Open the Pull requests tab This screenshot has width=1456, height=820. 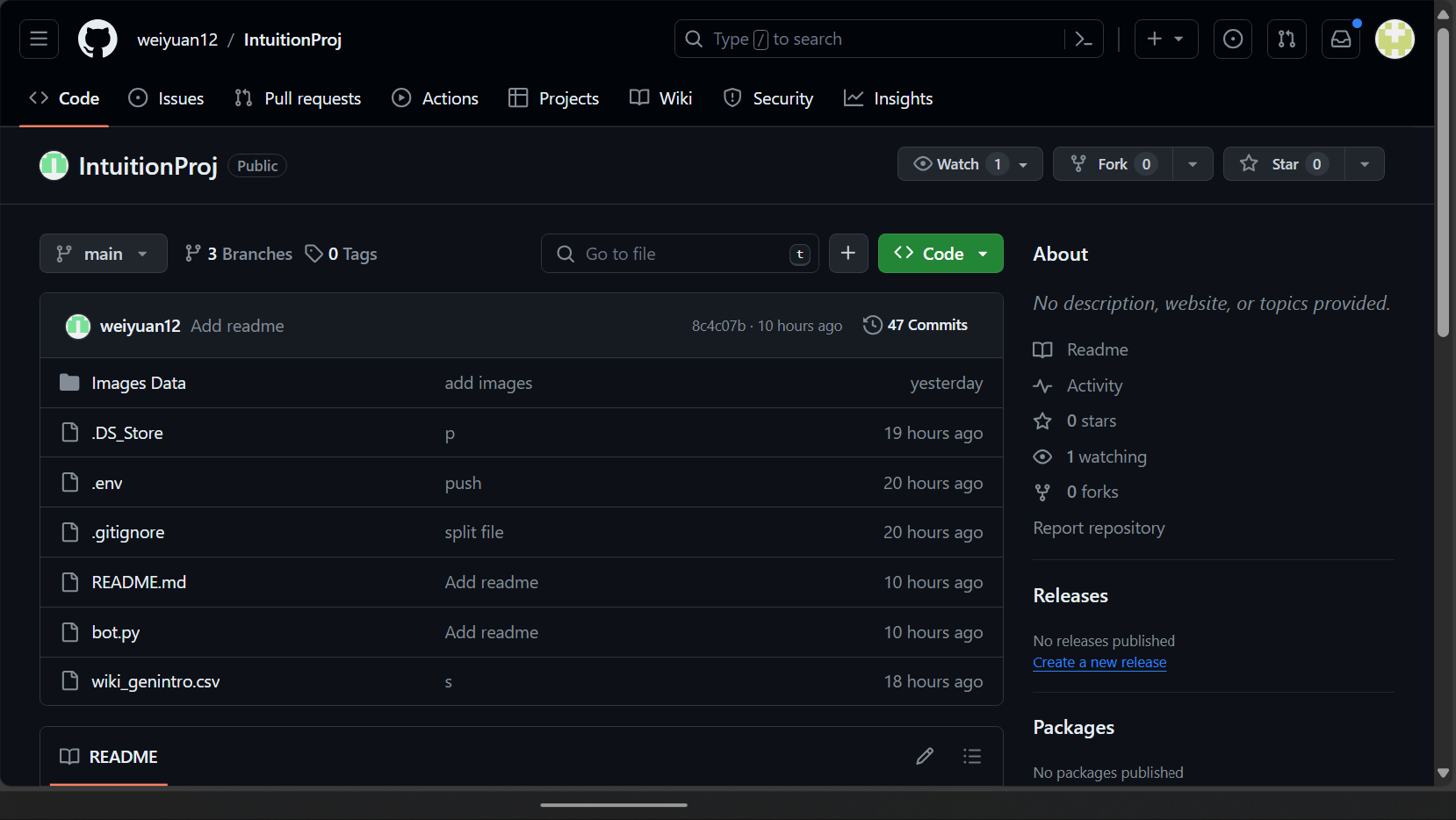[298, 98]
